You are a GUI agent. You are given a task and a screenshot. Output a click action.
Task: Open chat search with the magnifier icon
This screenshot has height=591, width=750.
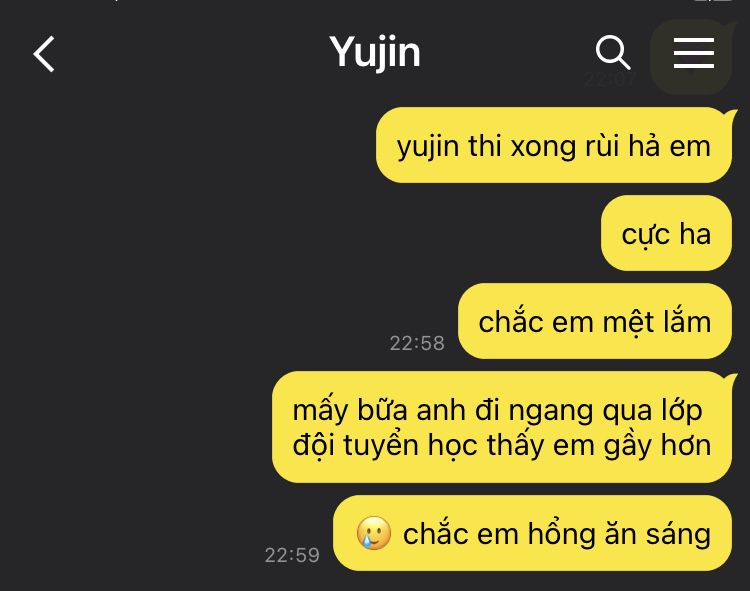click(x=613, y=52)
